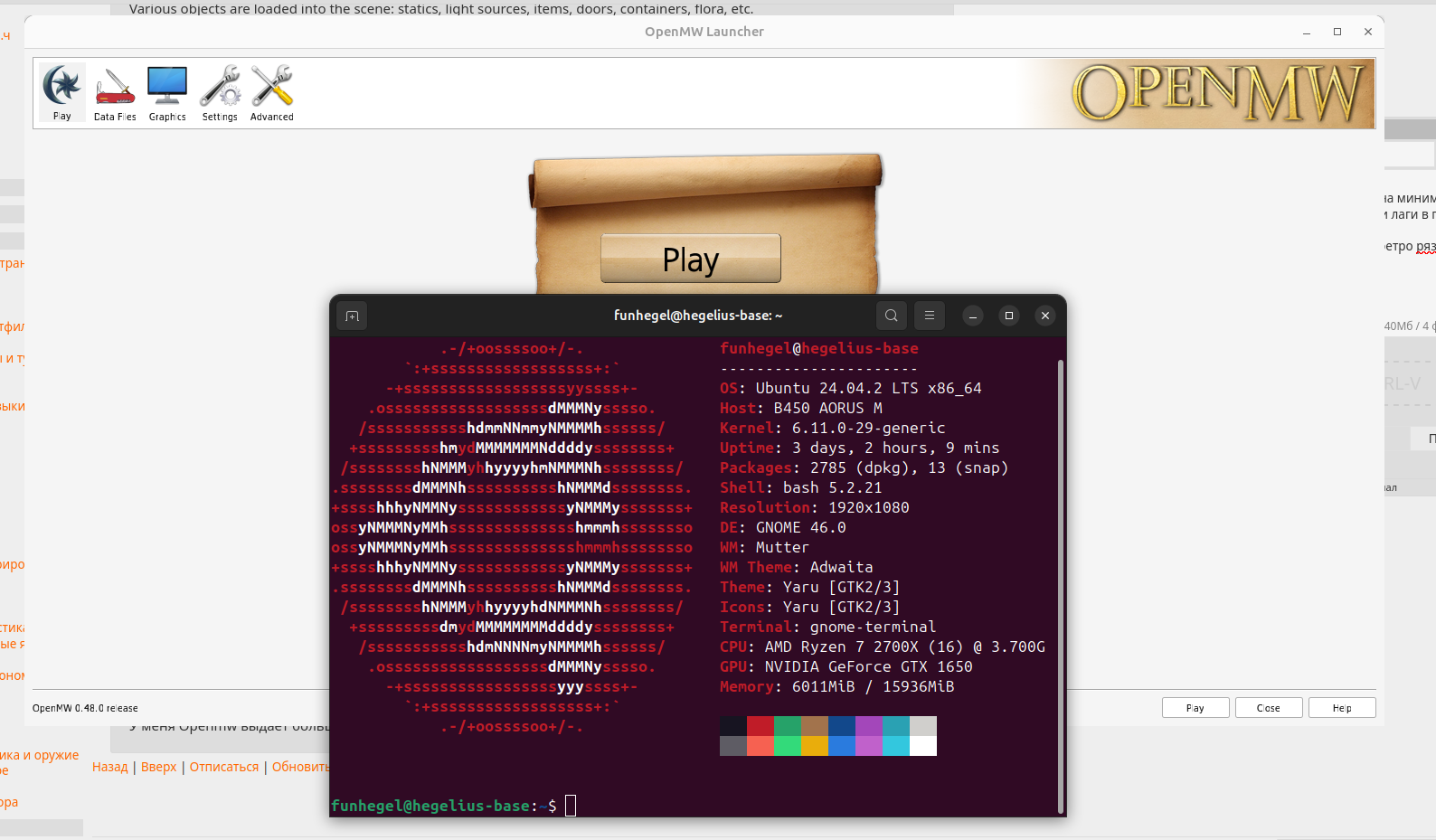1436x840 pixels.
Task: Maximize the terminal window
Action: point(1009,316)
